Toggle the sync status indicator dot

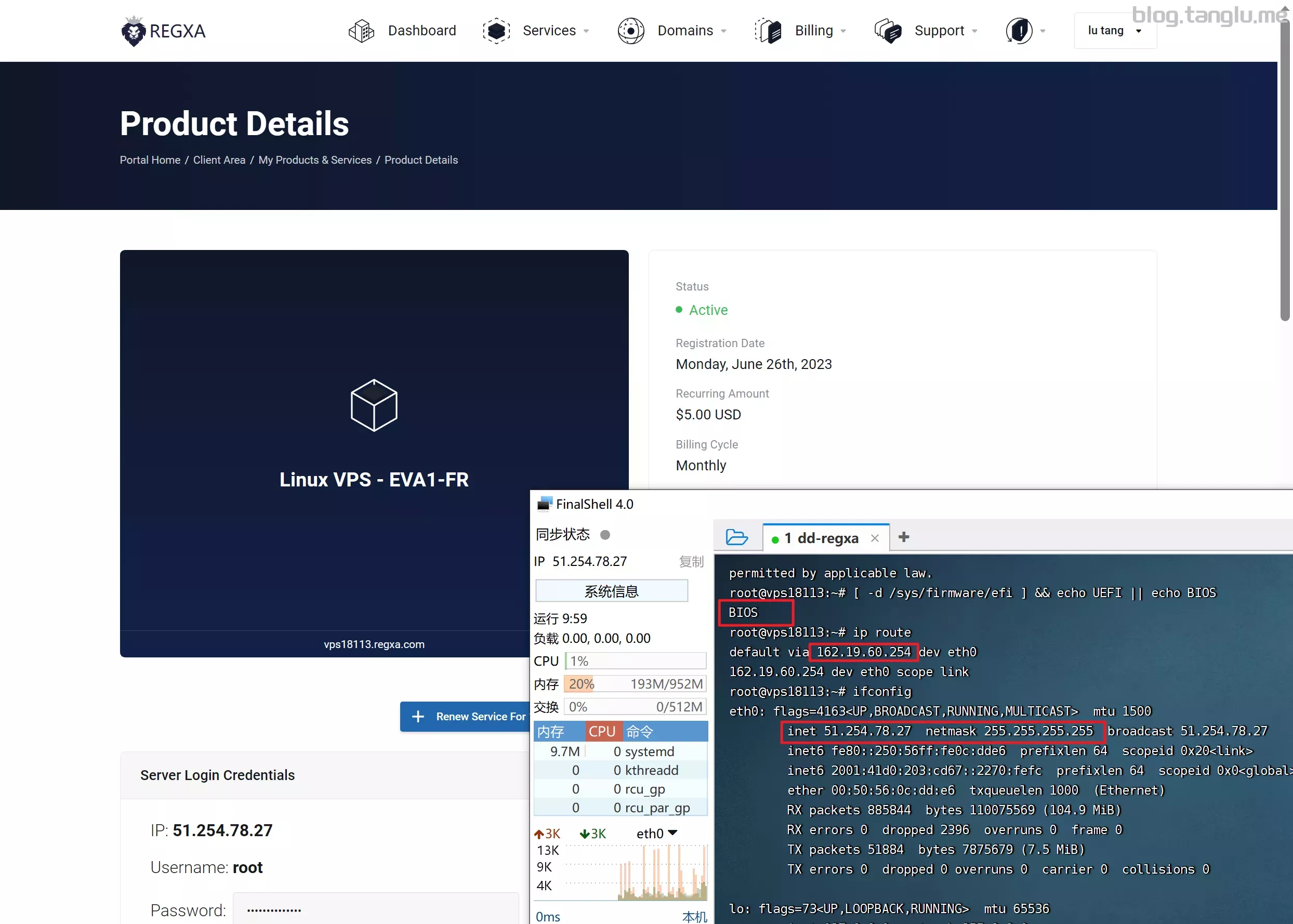tap(605, 535)
